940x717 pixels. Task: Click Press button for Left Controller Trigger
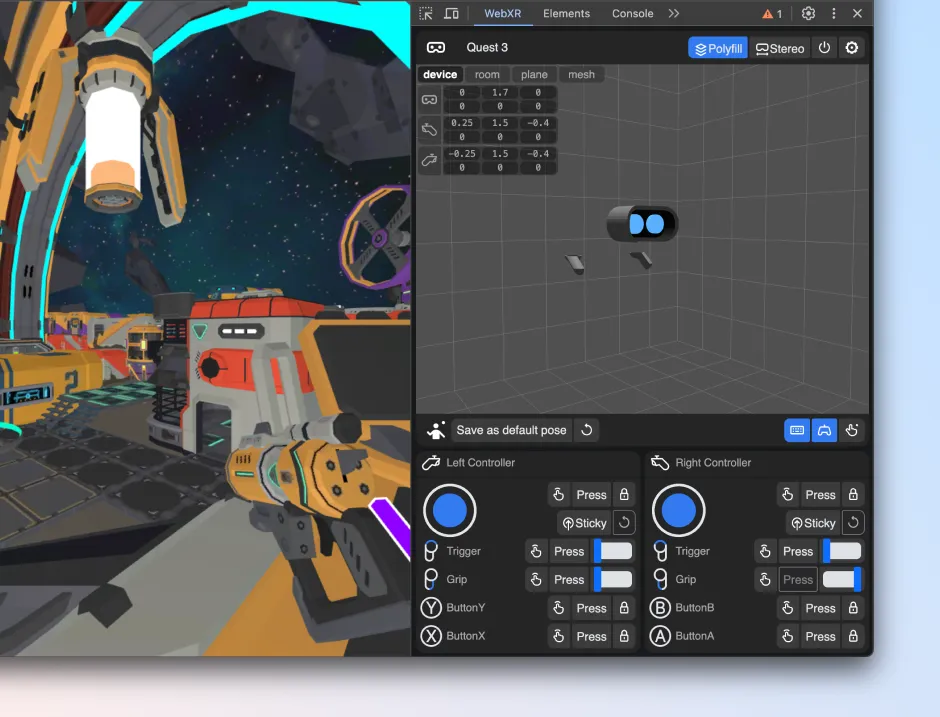[x=569, y=552]
